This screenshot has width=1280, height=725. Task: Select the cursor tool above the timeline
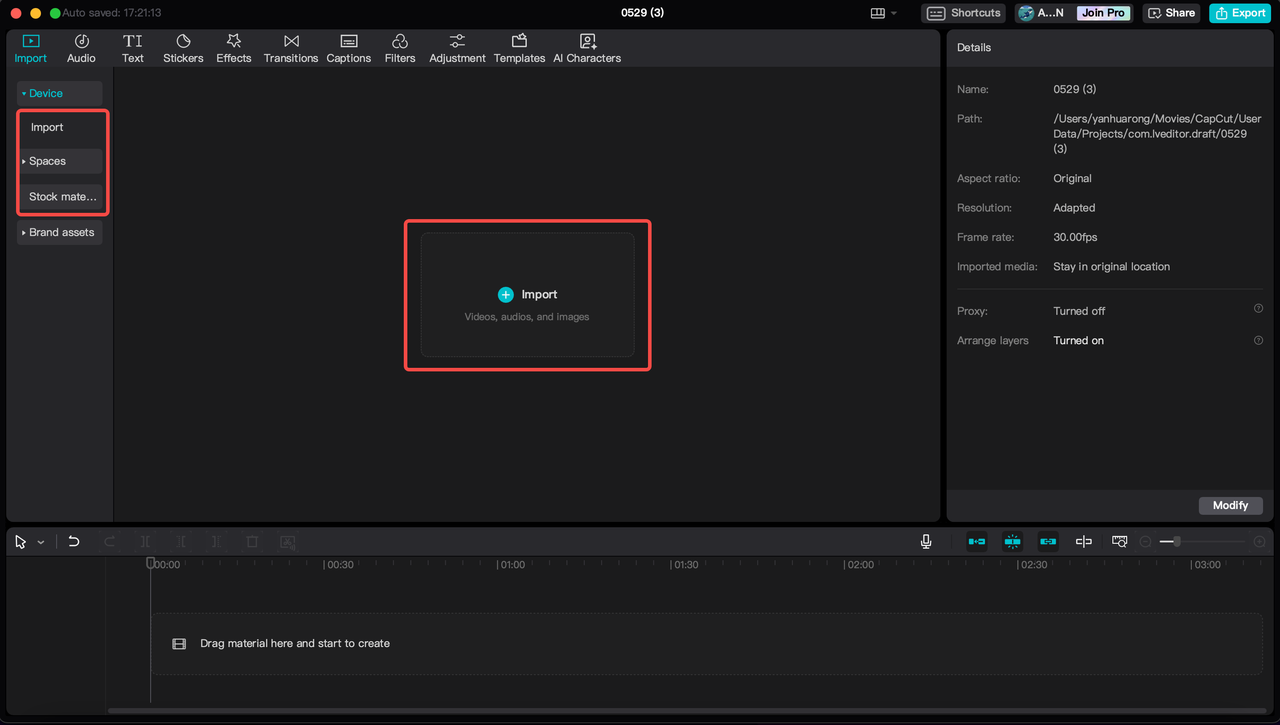point(18,541)
